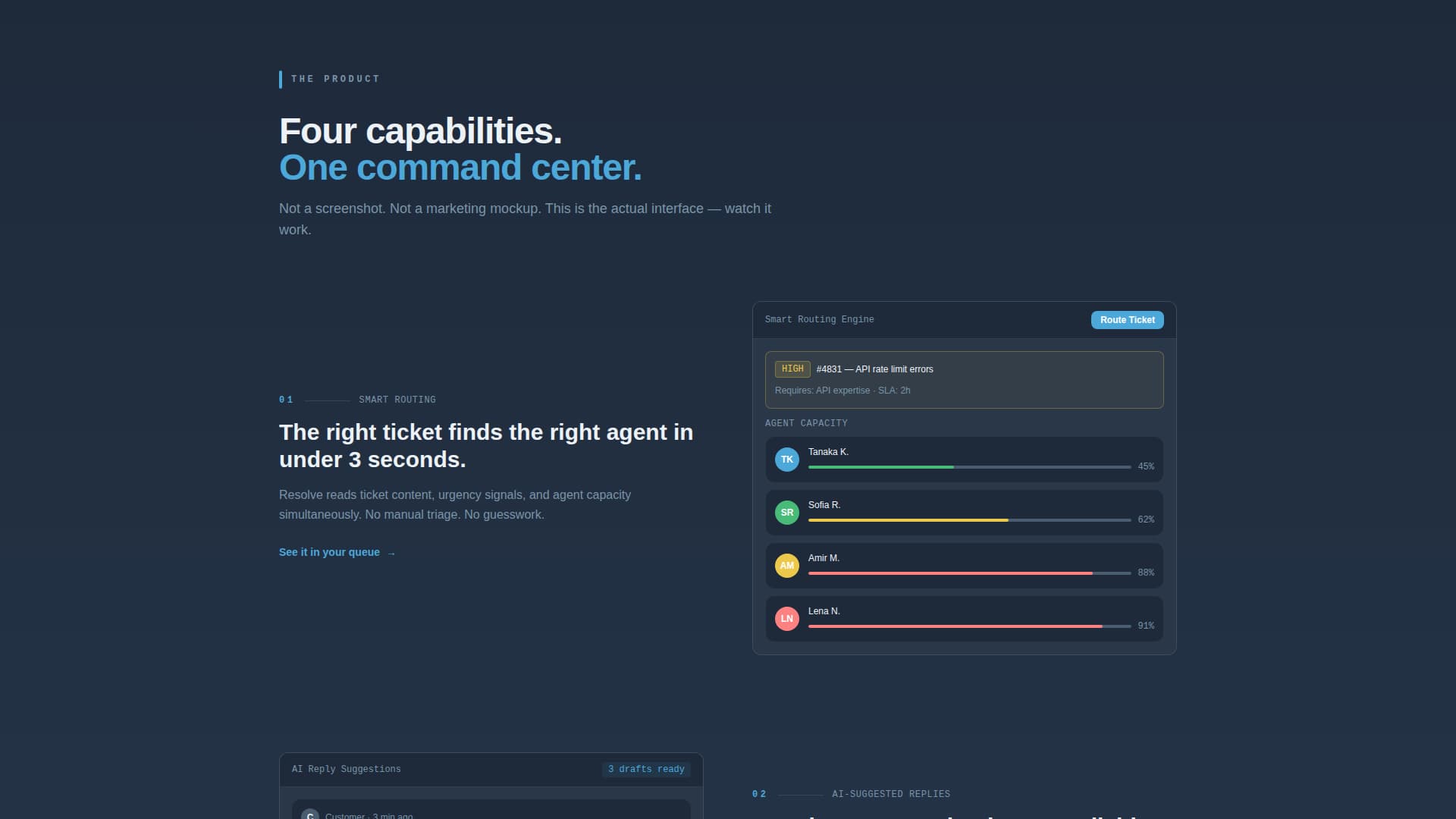Click the HIGH priority badge

[x=792, y=369]
